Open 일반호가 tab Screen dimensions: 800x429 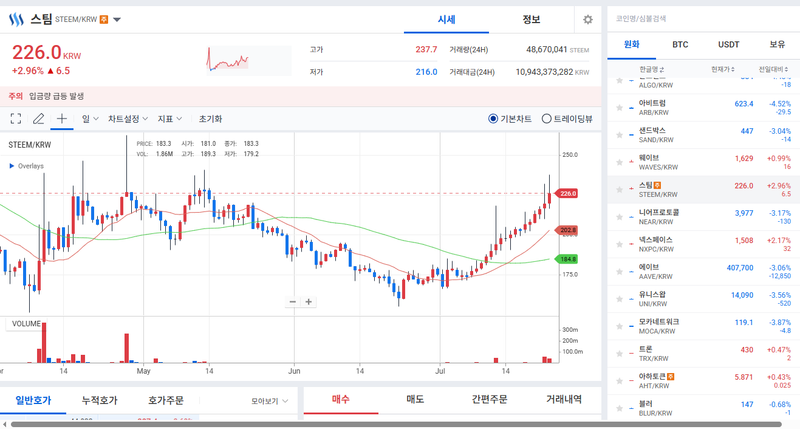(33, 400)
